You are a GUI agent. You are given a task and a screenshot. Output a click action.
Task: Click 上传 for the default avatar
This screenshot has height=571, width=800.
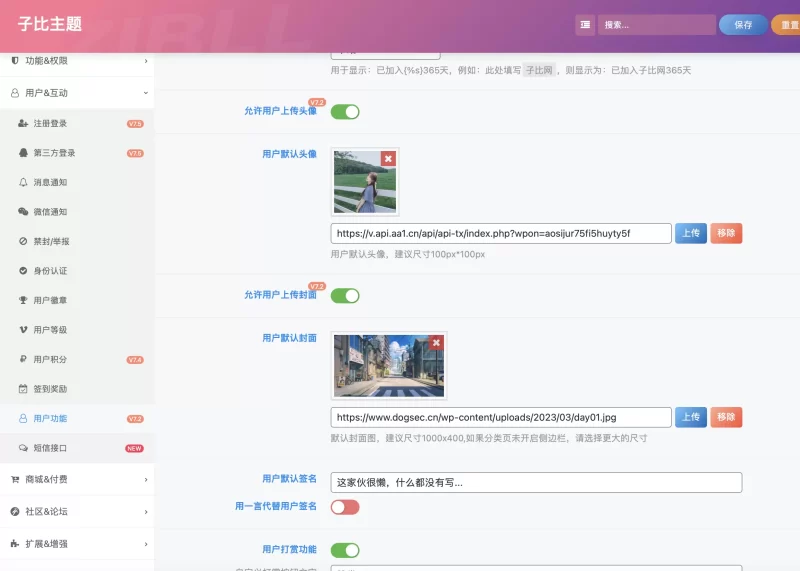[x=691, y=233]
